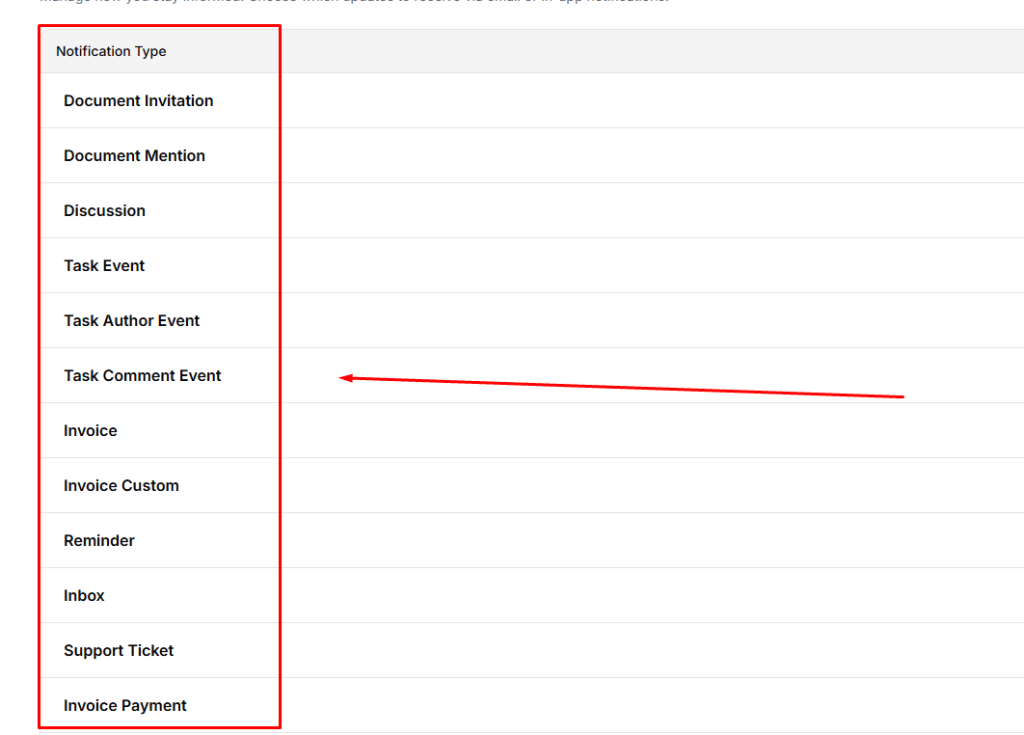Click the red arrow's pointed tip

[x=342, y=377]
